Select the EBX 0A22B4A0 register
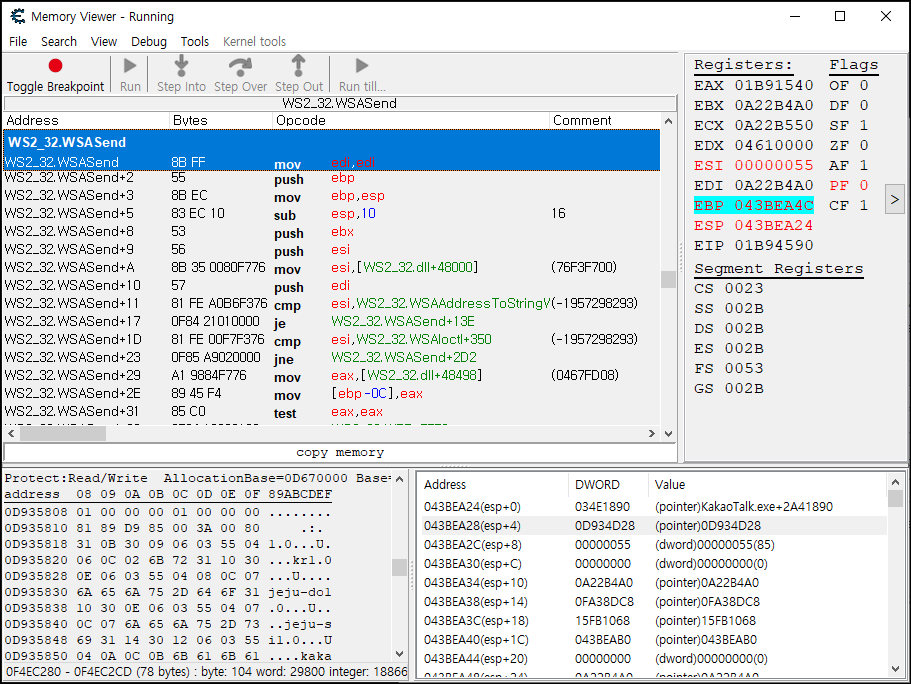The width and height of the screenshot is (911, 684). 754,106
